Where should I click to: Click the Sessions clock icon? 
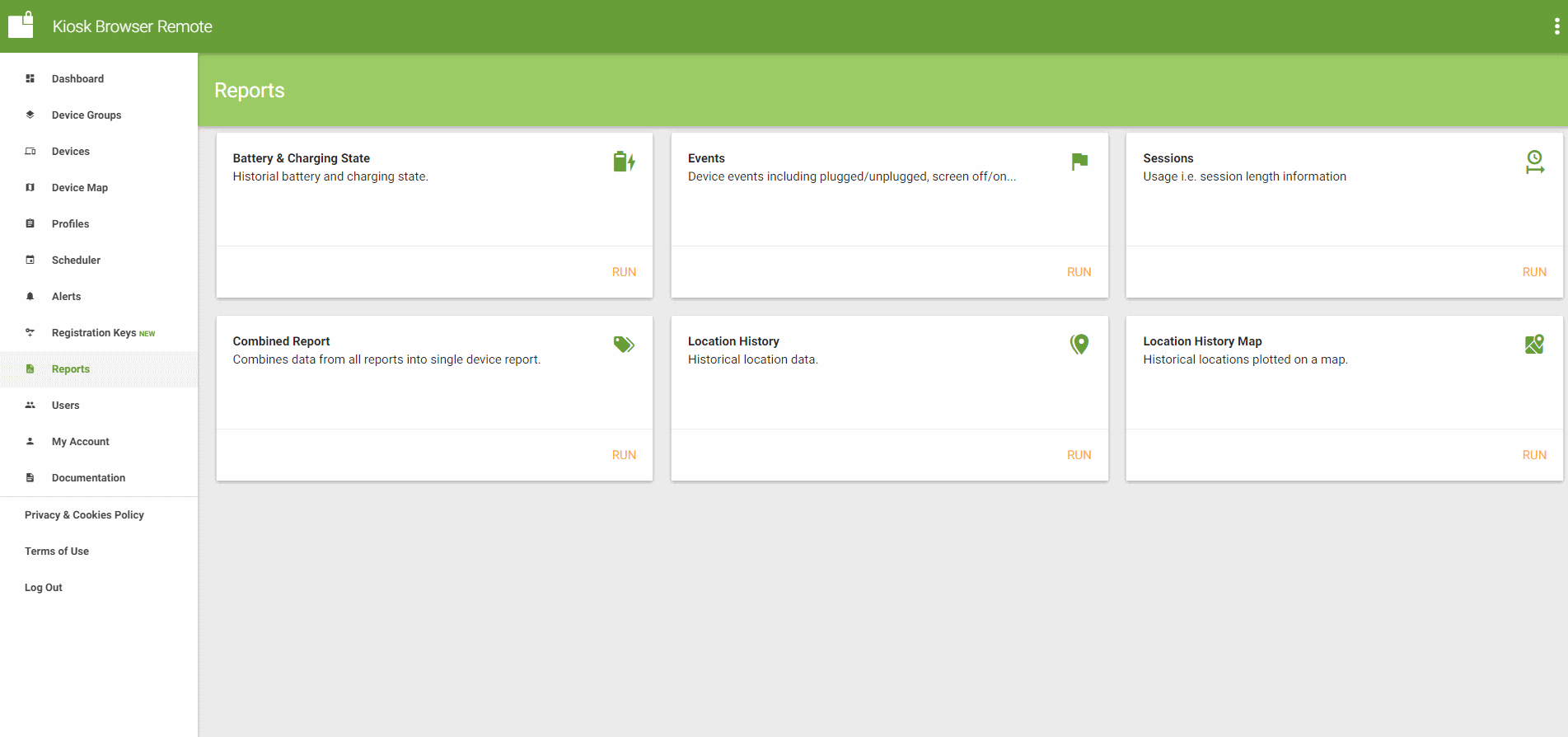coord(1534,162)
